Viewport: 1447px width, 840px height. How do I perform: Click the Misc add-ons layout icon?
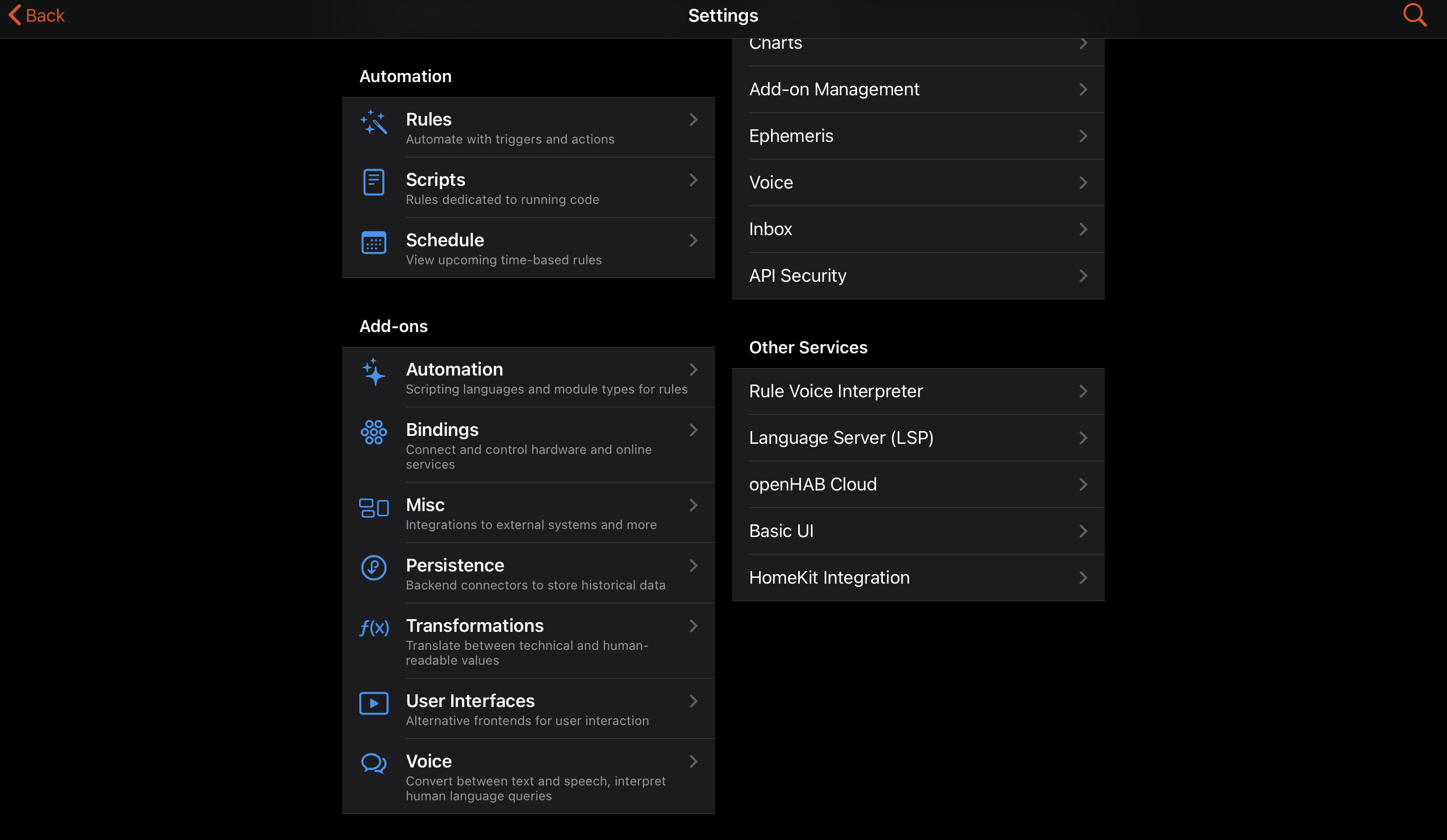tap(373, 507)
